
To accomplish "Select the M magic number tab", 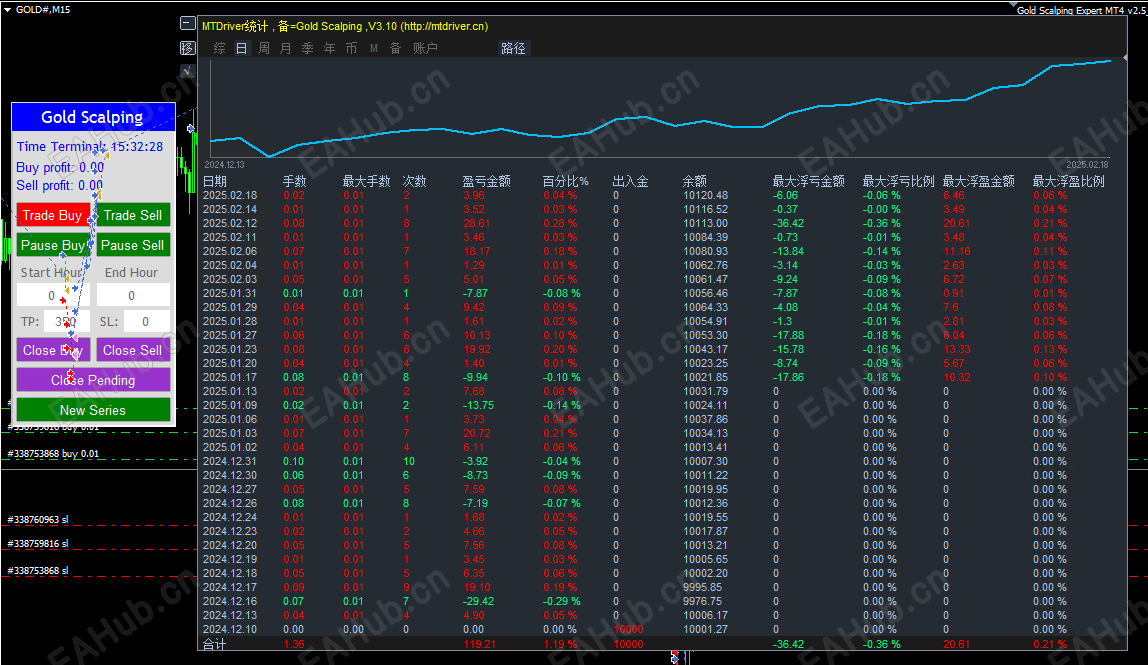I will pos(373,48).
